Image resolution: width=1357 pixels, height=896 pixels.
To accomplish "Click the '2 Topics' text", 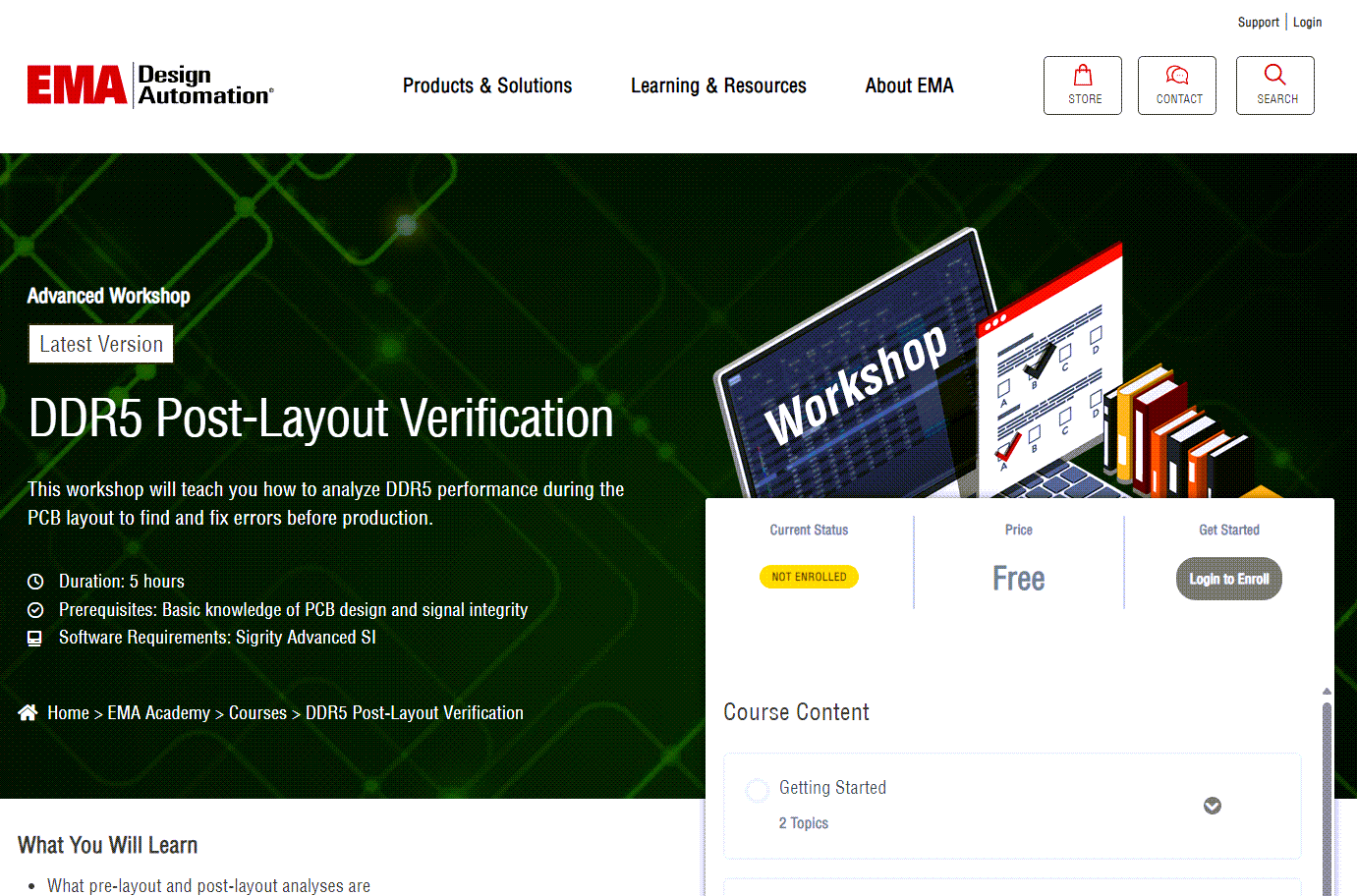I will [x=804, y=823].
